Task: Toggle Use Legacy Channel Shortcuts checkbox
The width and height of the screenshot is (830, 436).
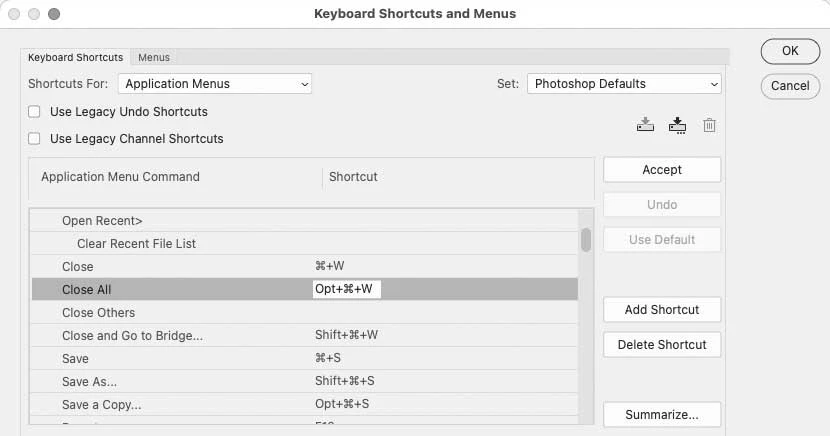Action: coord(36,139)
